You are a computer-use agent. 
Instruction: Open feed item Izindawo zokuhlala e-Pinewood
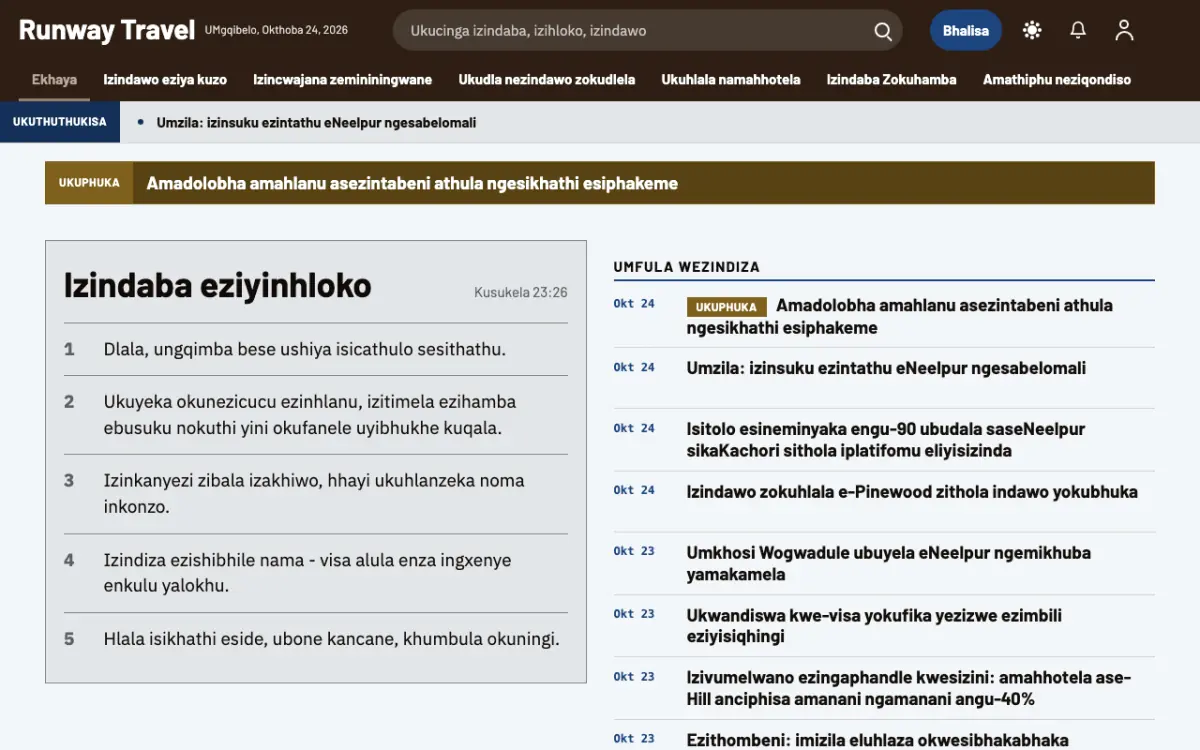(912, 492)
